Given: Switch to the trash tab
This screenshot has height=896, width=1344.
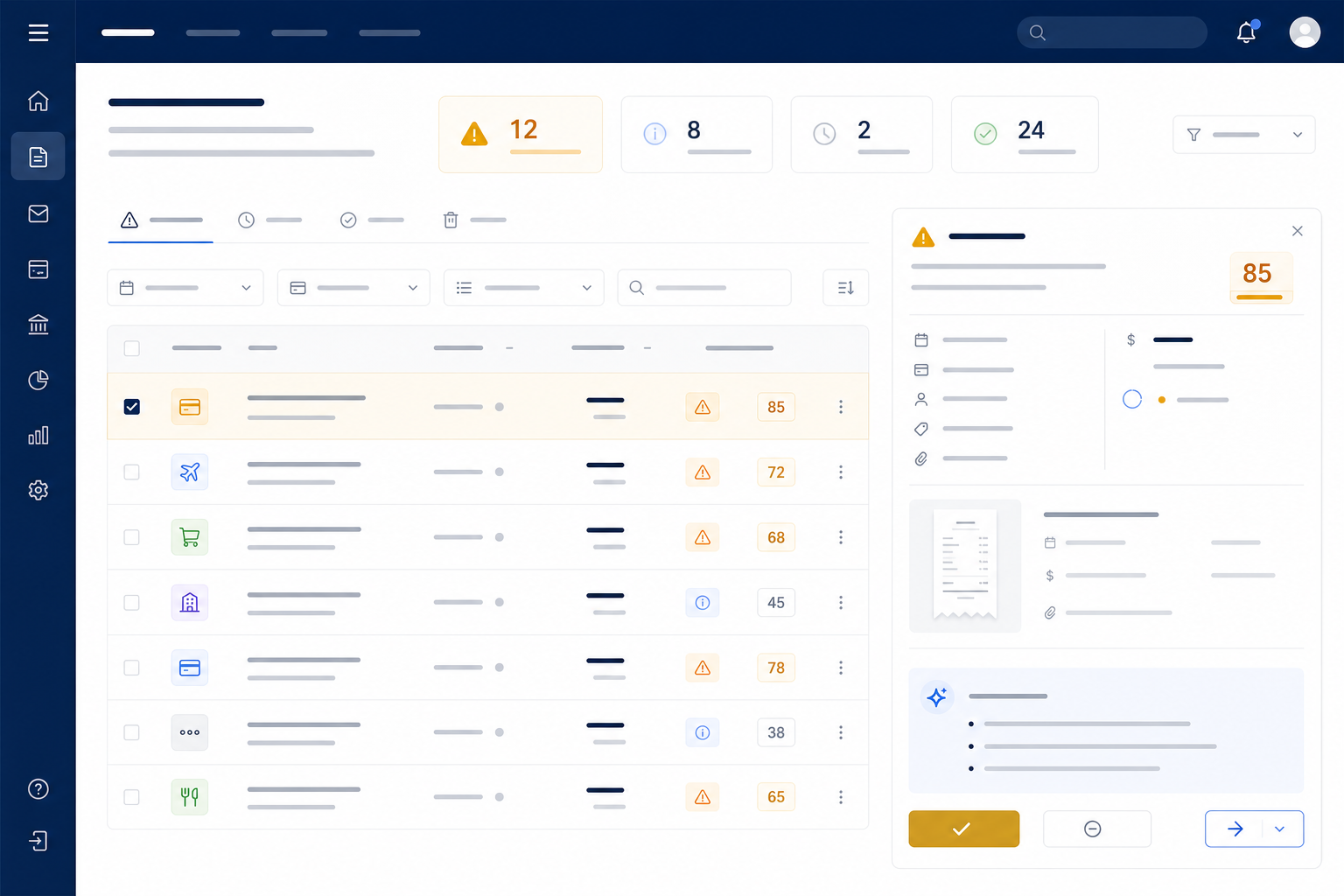Looking at the screenshot, I should tap(475, 220).
